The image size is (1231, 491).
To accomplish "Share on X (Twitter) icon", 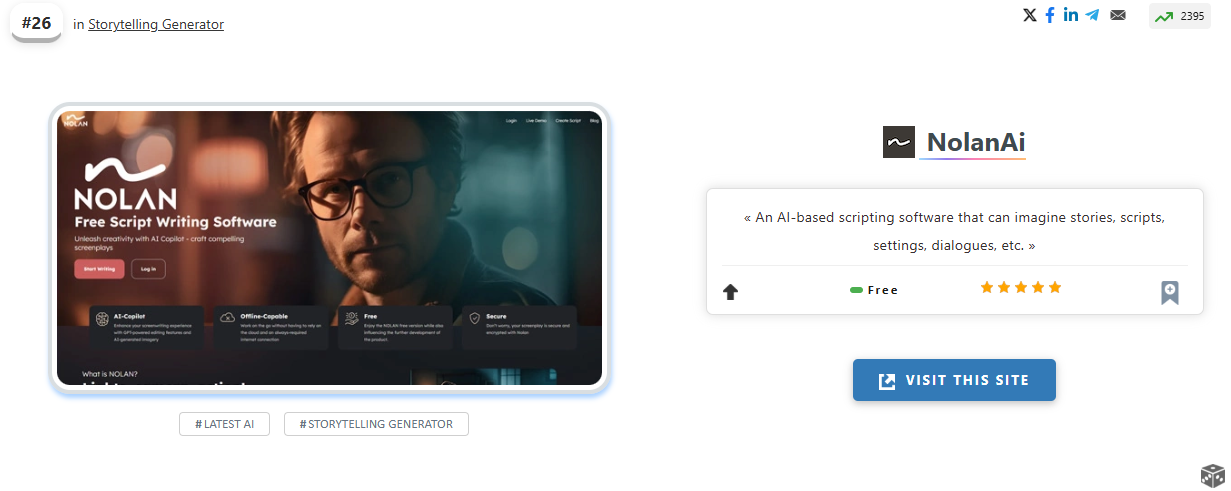I will 1030,15.
